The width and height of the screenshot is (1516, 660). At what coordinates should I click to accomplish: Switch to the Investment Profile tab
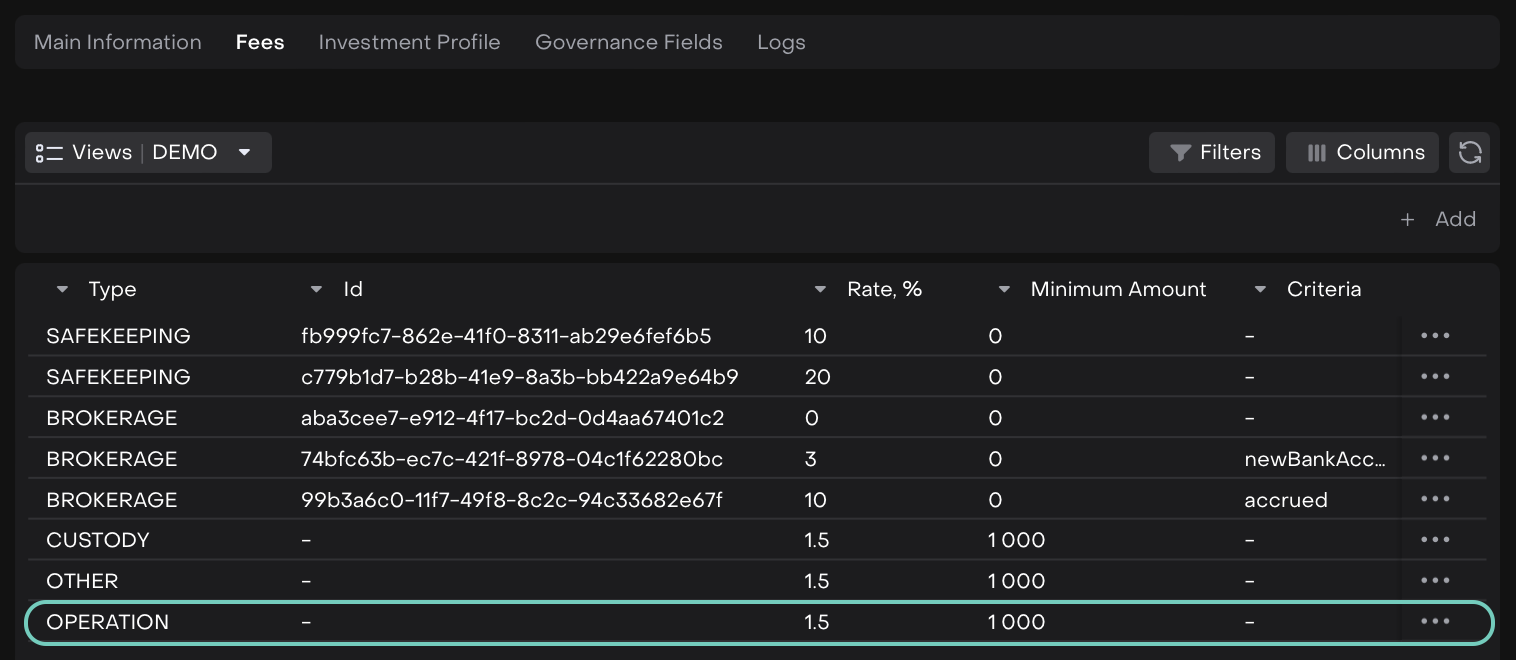[x=409, y=42]
